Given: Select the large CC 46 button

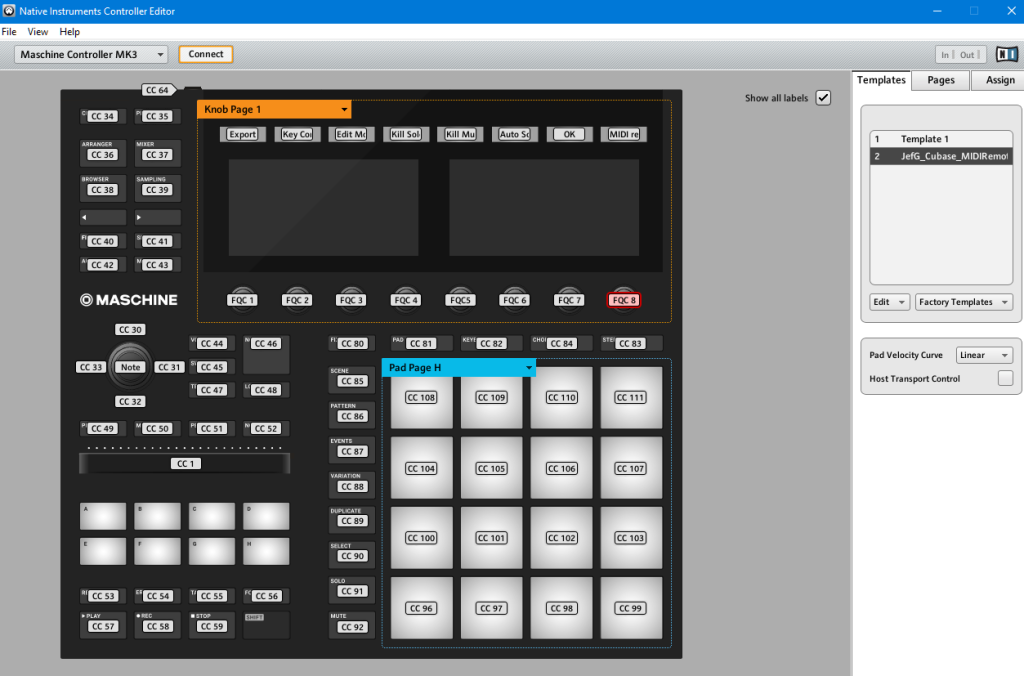Looking at the screenshot, I should (266, 355).
